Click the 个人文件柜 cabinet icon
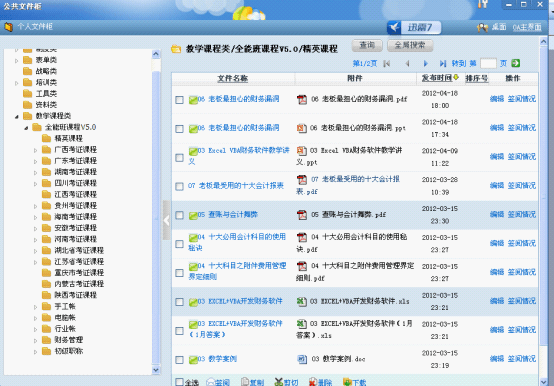 8,27
